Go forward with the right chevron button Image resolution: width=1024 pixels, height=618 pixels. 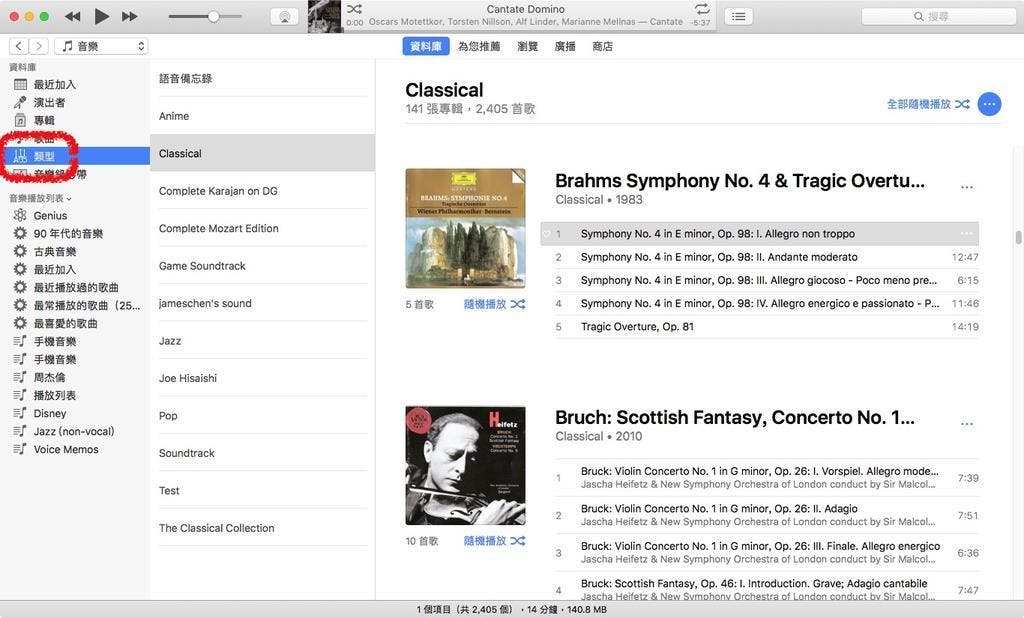point(39,46)
